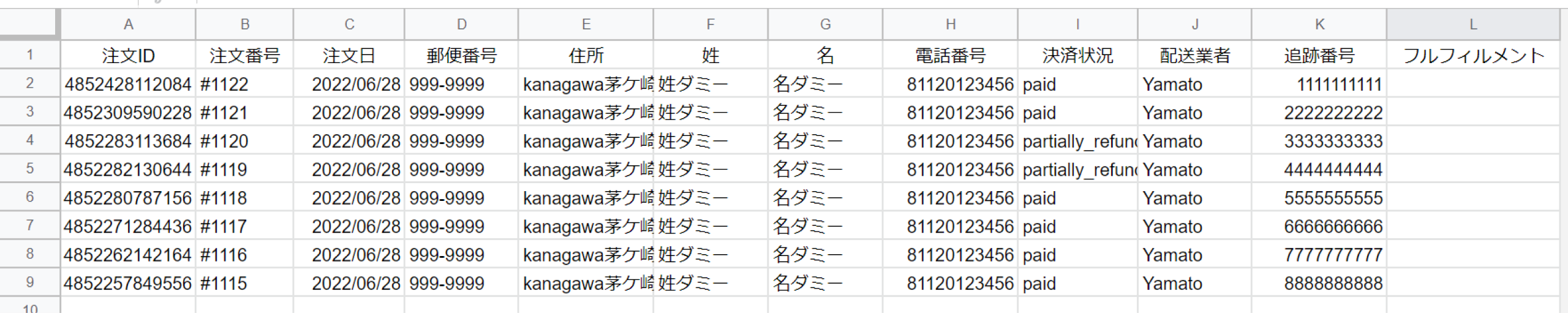1568x313 pixels.
Task: Select order ID 4852257849556 cell
Action: (128, 283)
